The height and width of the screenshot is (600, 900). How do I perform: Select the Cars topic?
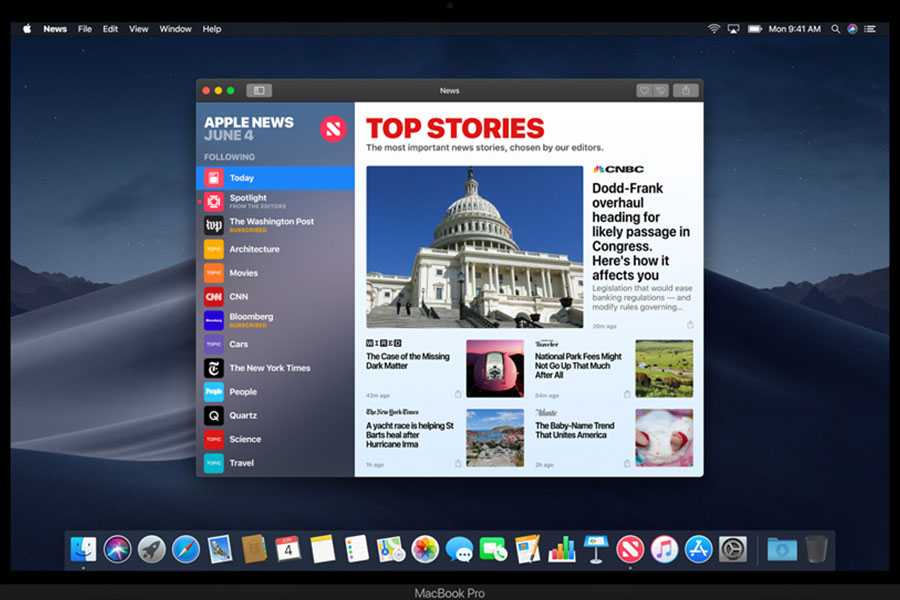coord(276,344)
